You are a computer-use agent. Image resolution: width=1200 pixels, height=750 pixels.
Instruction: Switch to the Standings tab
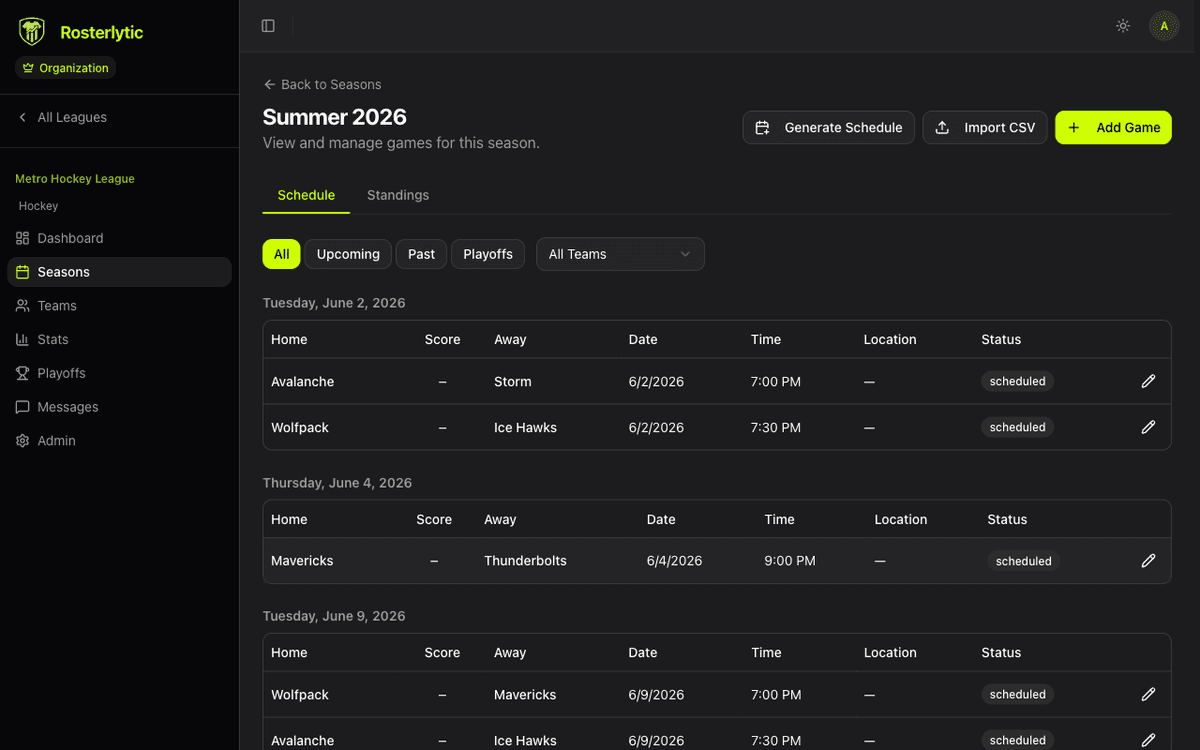pos(397,195)
